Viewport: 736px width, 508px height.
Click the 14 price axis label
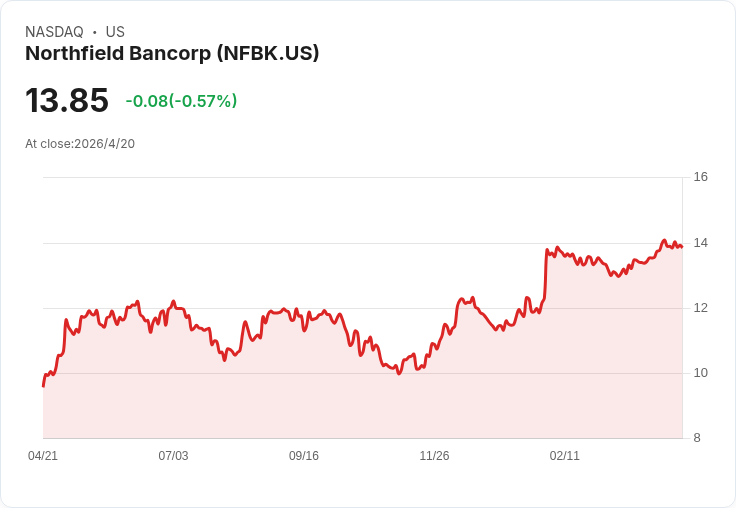pos(700,243)
